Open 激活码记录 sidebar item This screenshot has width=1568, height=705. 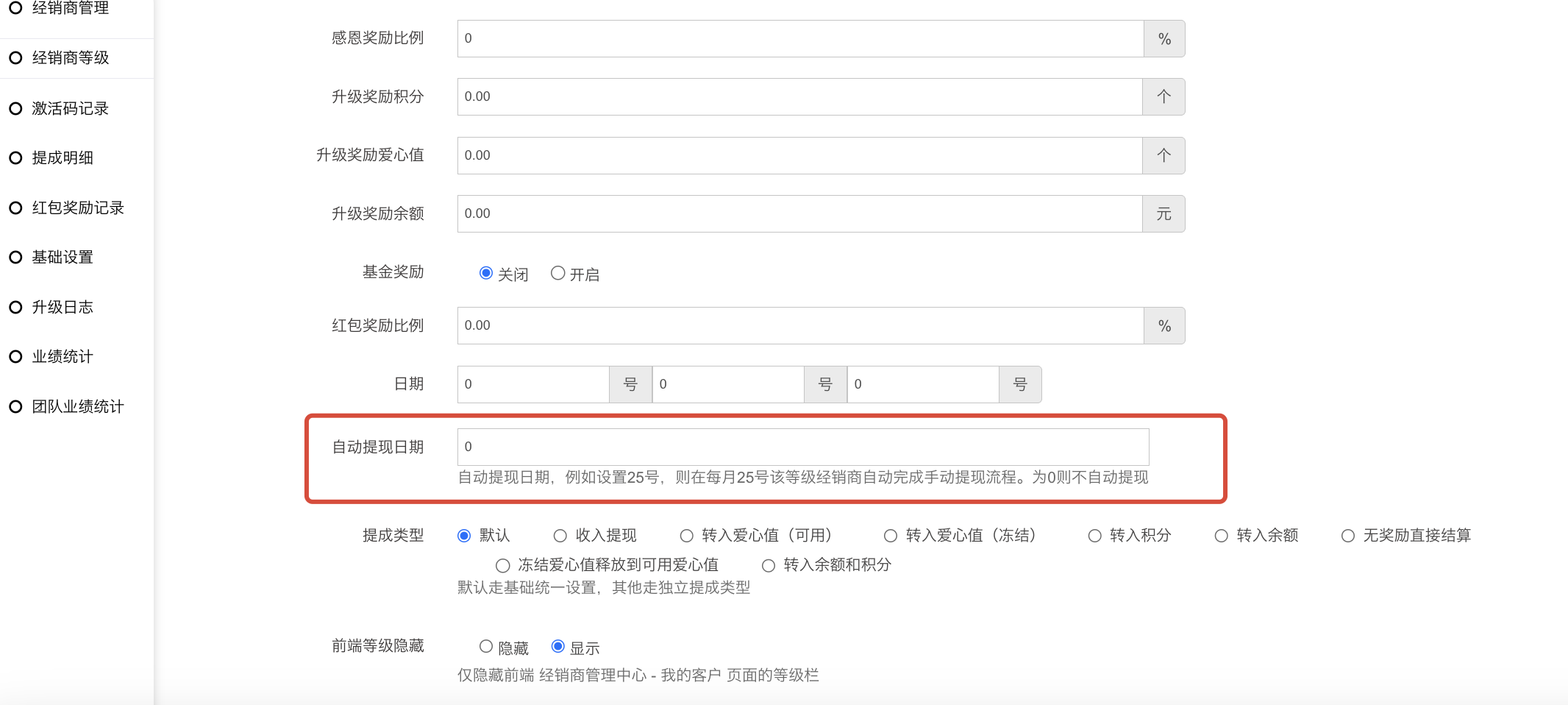click(70, 109)
